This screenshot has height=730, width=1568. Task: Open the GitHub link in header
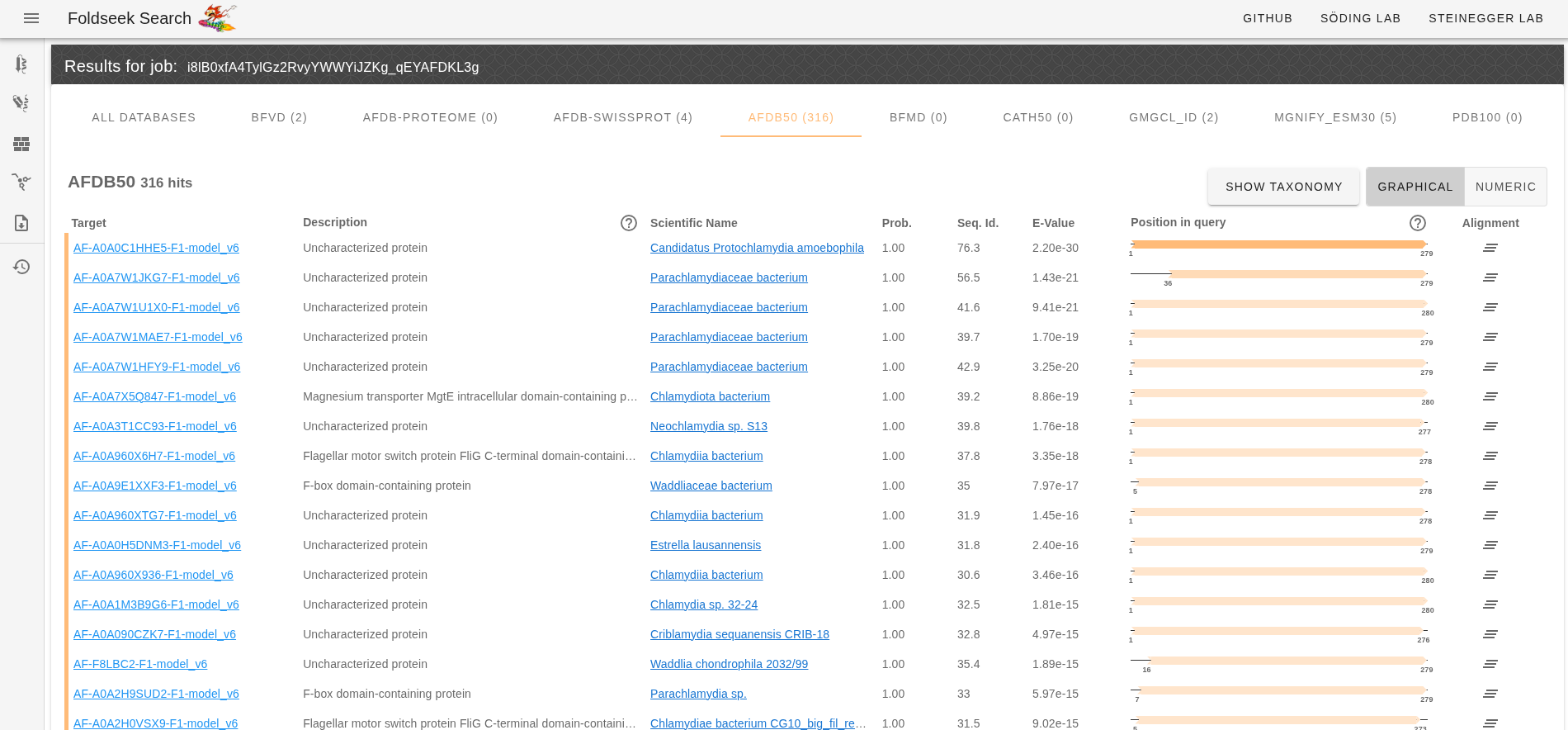(x=1267, y=18)
